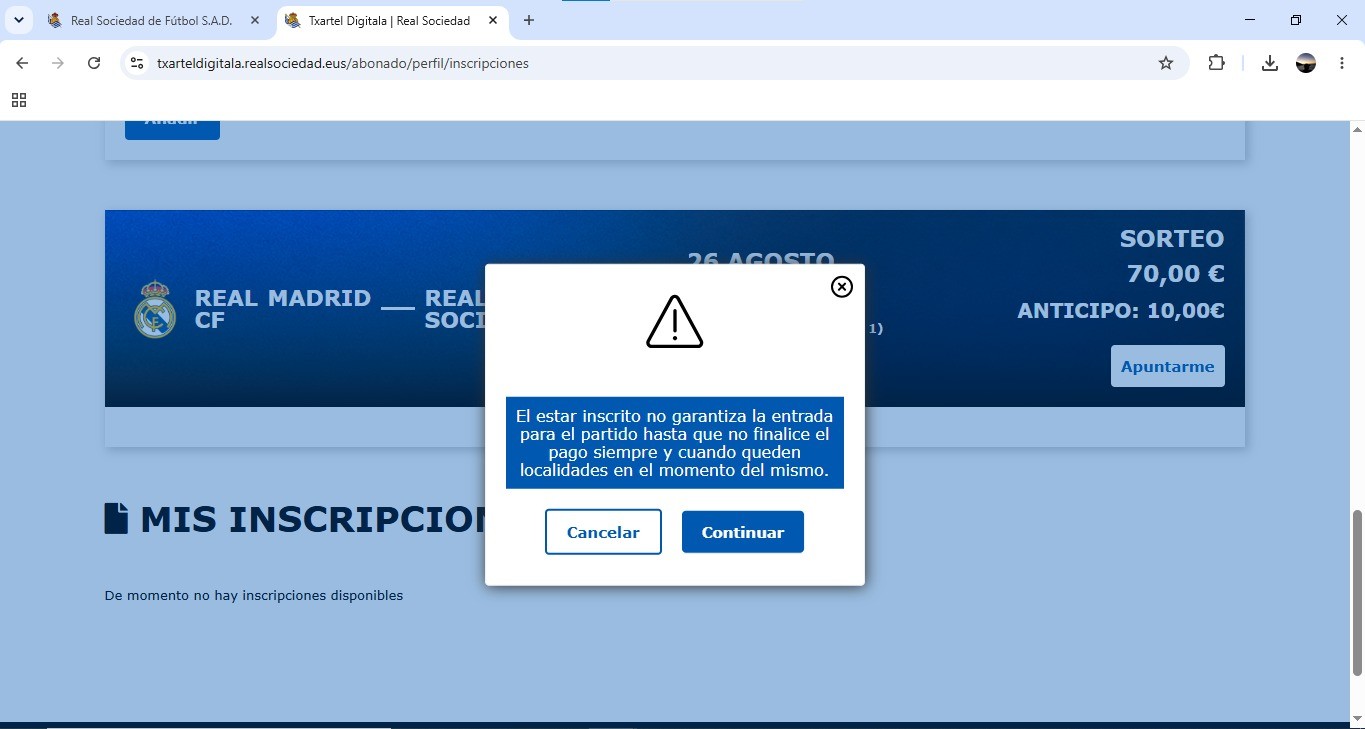The height and width of the screenshot is (729, 1365).
Task: Click 'De momento no hay inscripciones disponibles'
Action: [x=254, y=595]
